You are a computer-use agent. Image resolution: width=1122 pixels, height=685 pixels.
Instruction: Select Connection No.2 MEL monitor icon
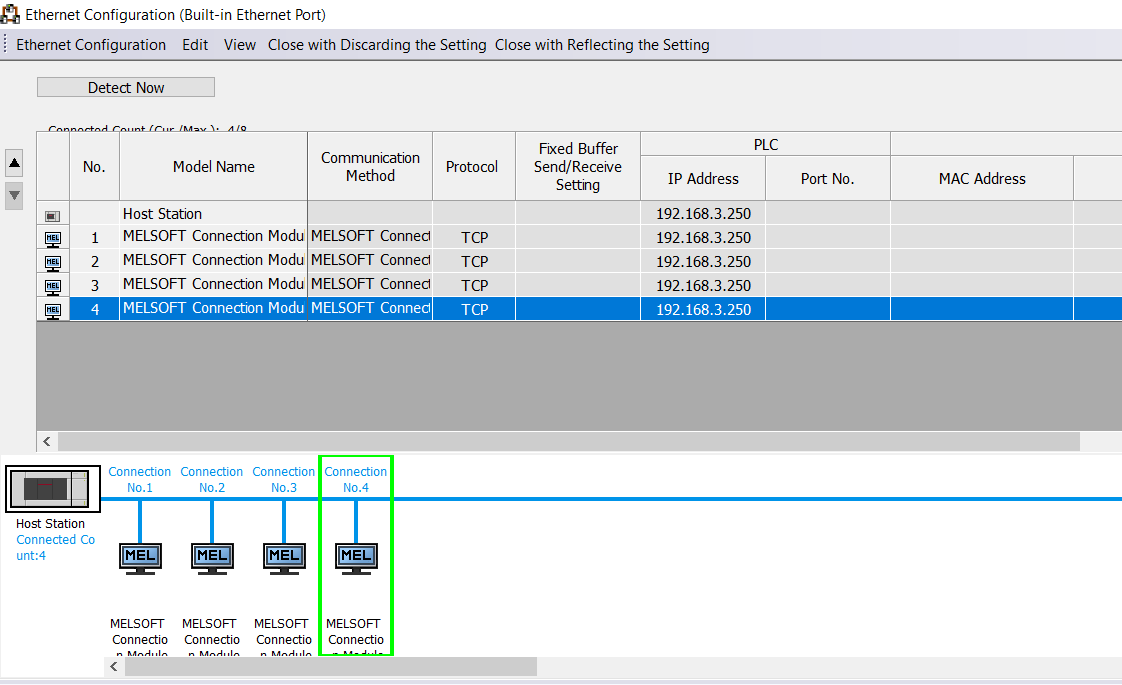[x=212, y=558]
